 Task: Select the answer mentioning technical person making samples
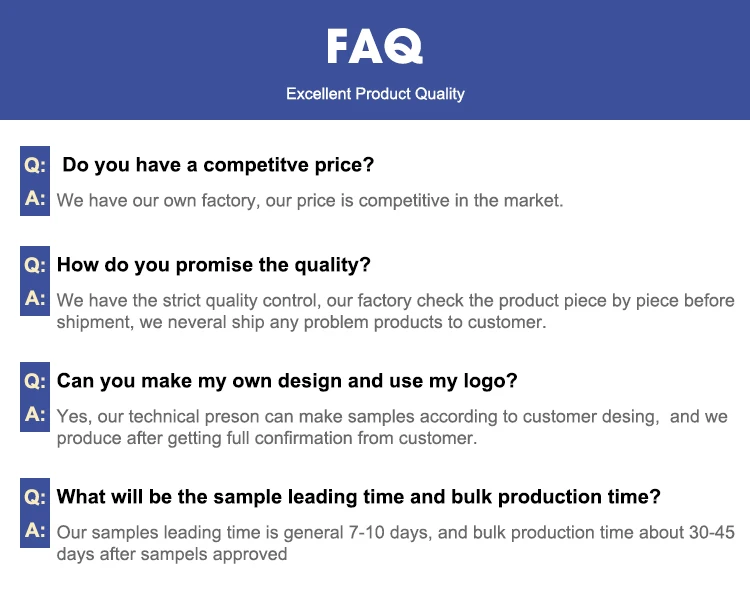pos(392,427)
